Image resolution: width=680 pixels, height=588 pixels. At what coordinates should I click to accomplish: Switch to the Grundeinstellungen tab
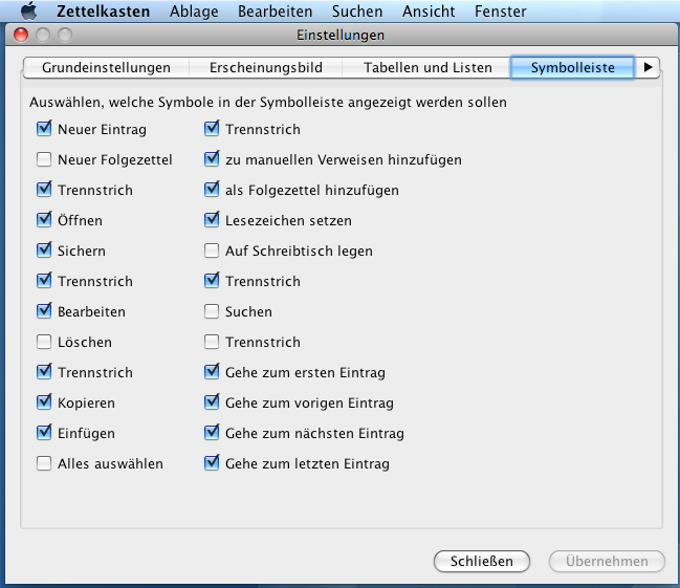(106, 68)
